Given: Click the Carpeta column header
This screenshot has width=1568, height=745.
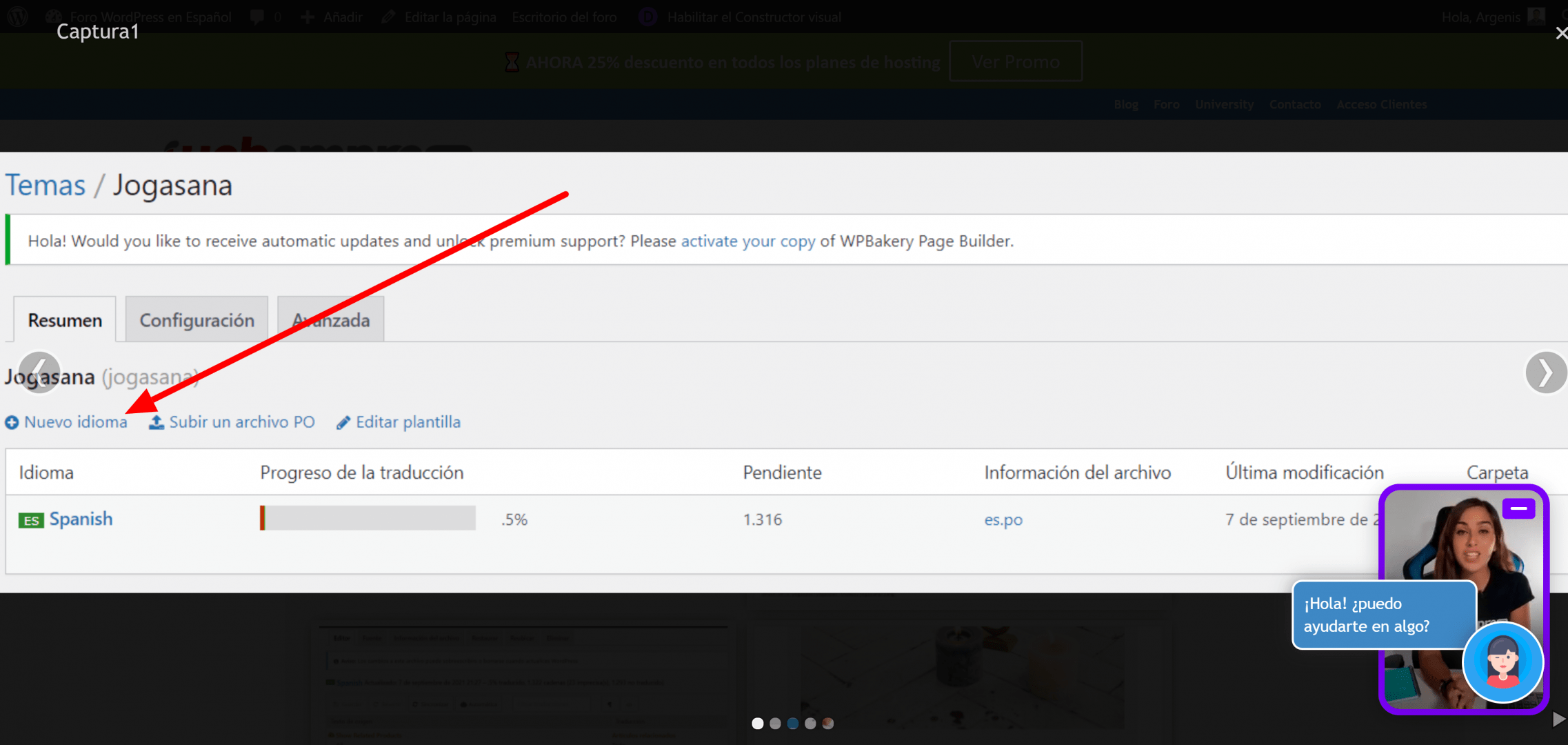Looking at the screenshot, I should point(1498,473).
